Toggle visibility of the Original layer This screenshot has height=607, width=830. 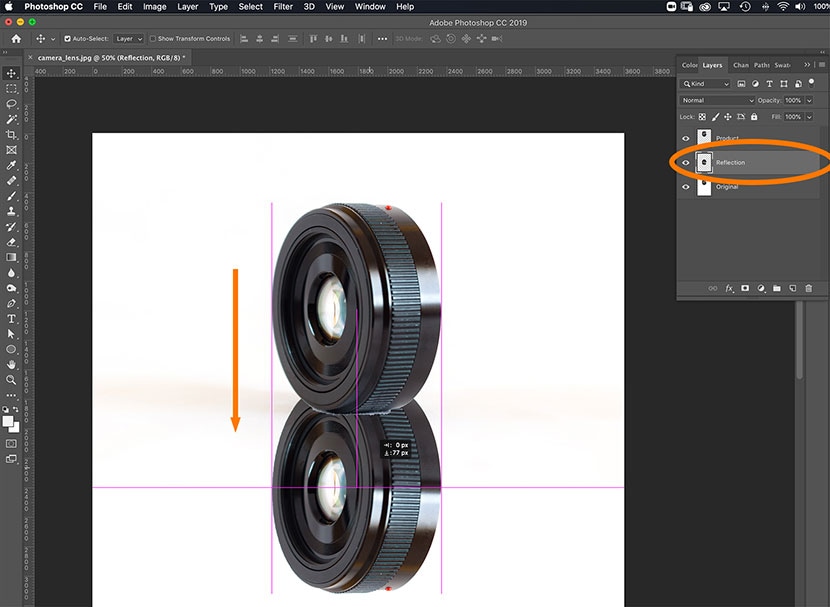[x=685, y=187]
